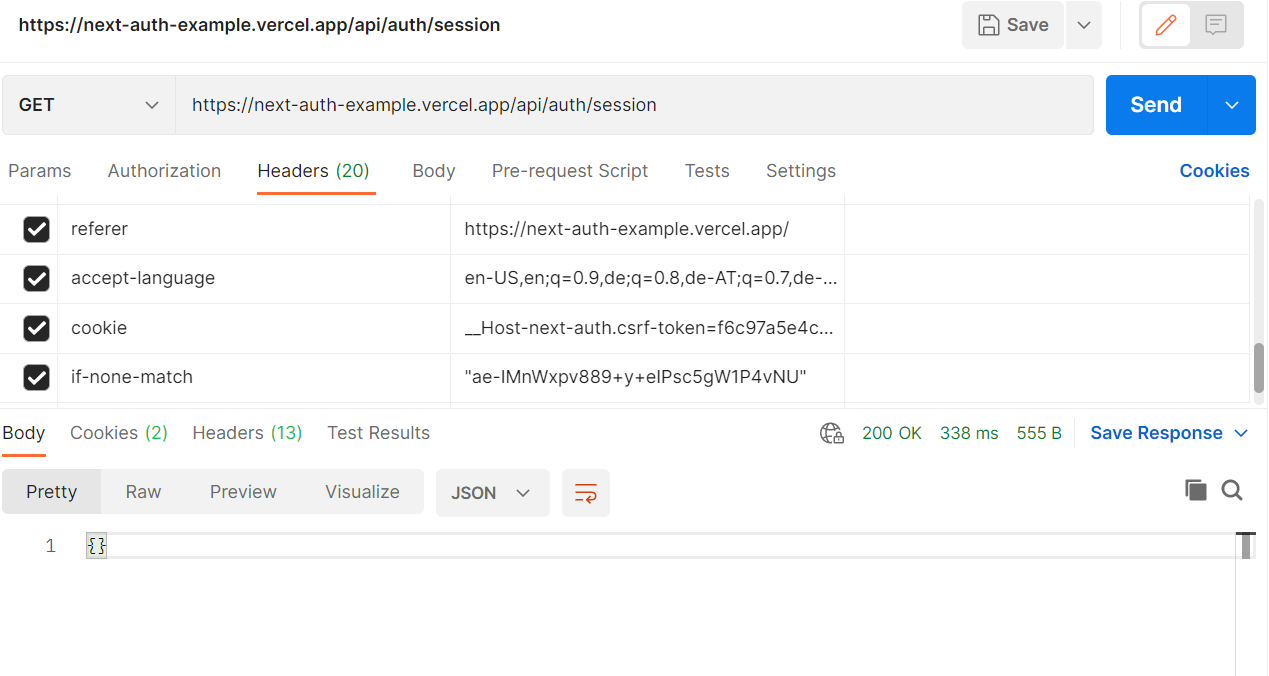Open Cookies manager for the request
Image resolution: width=1269 pixels, height=676 pixels.
click(1214, 170)
